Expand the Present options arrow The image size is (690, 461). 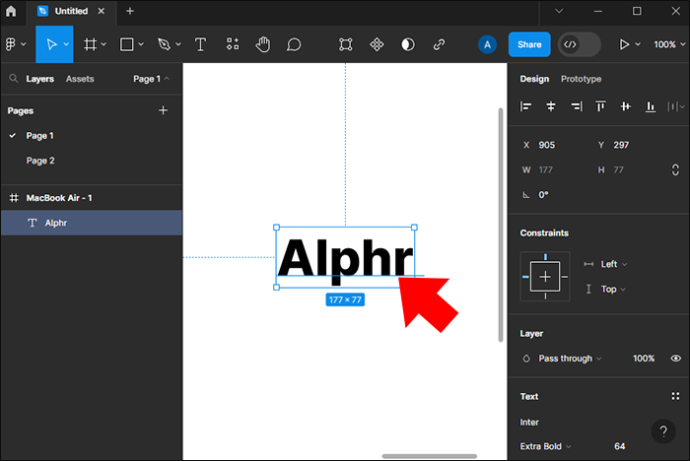638,44
